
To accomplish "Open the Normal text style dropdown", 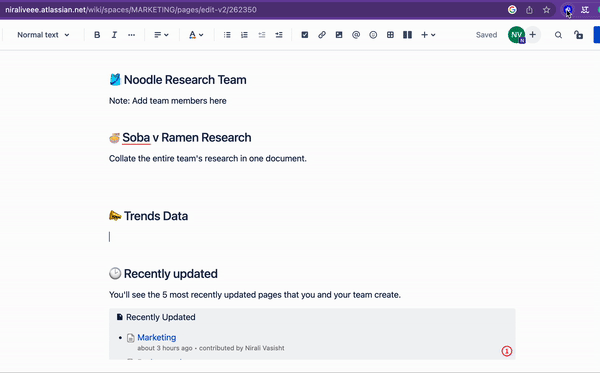I will tap(43, 35).
